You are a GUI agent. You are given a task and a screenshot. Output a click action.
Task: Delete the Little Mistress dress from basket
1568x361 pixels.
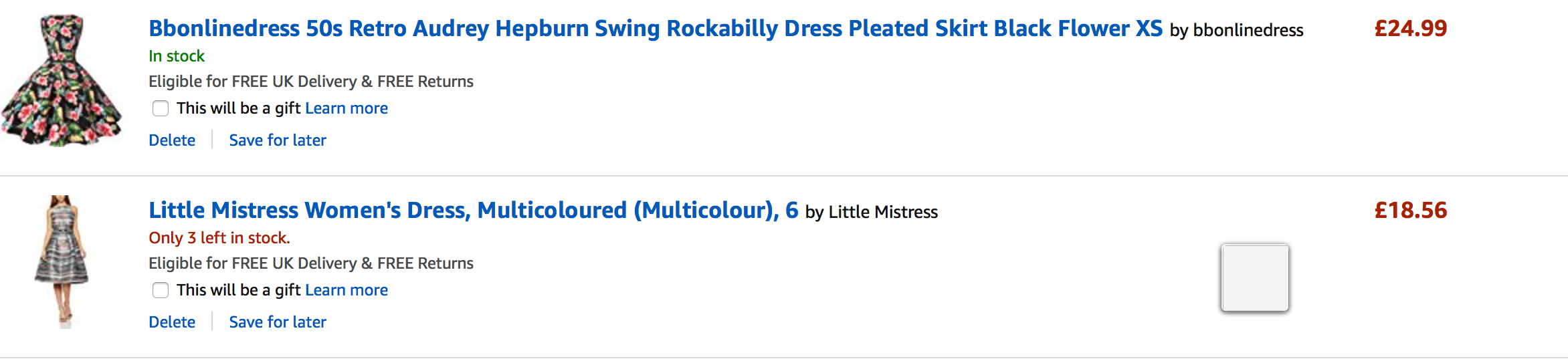(x=172, y=322)
